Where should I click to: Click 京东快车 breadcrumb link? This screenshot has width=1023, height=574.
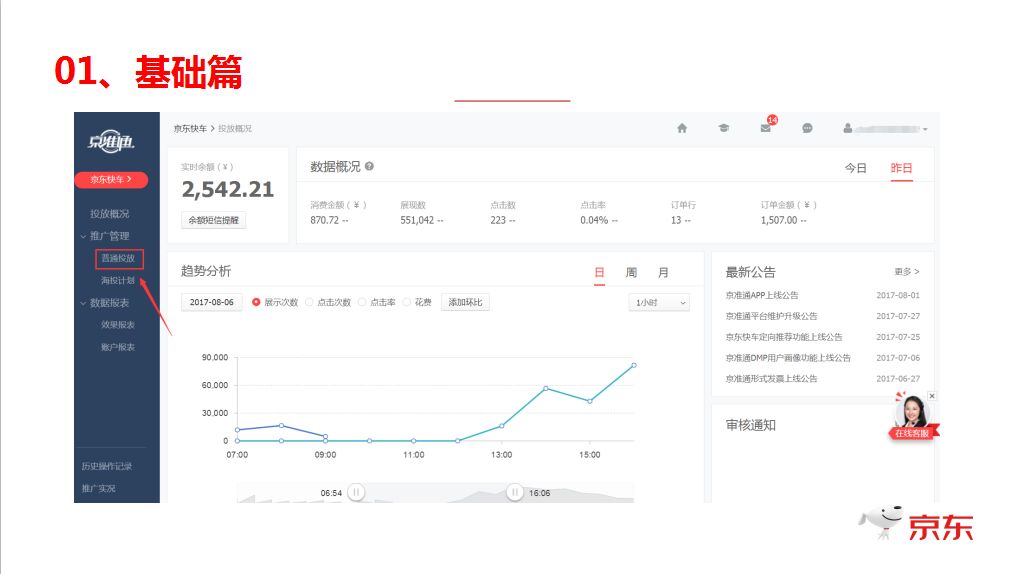point(190,128)
